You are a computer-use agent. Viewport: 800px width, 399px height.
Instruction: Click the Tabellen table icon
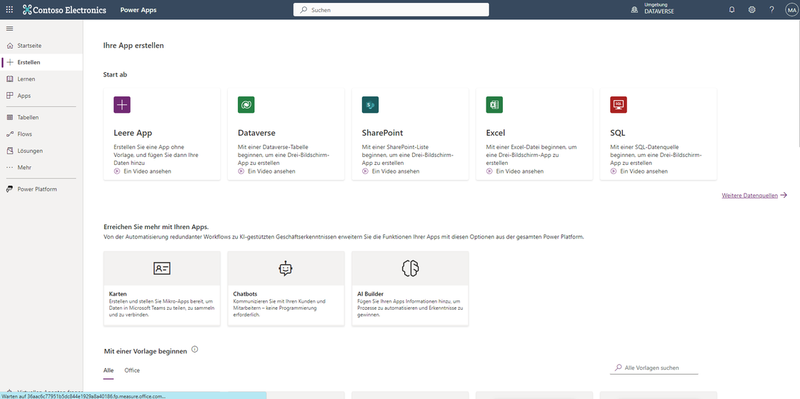[10, 117]
